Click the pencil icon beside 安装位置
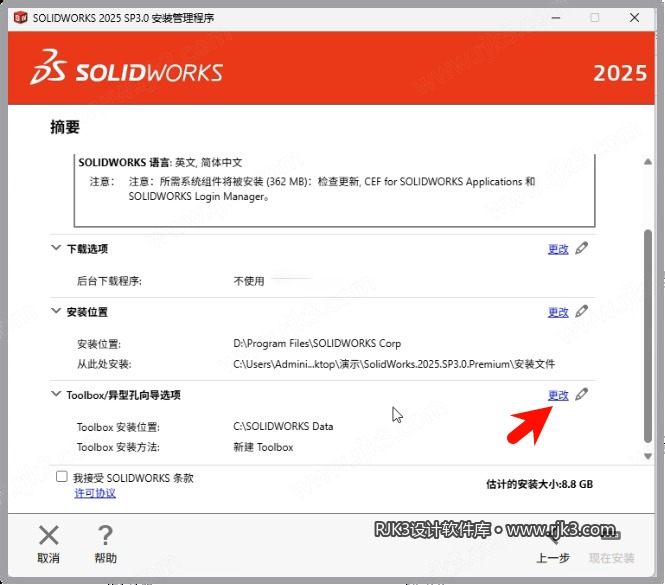This screenshot has width=665, height=585. pos(581,311)
